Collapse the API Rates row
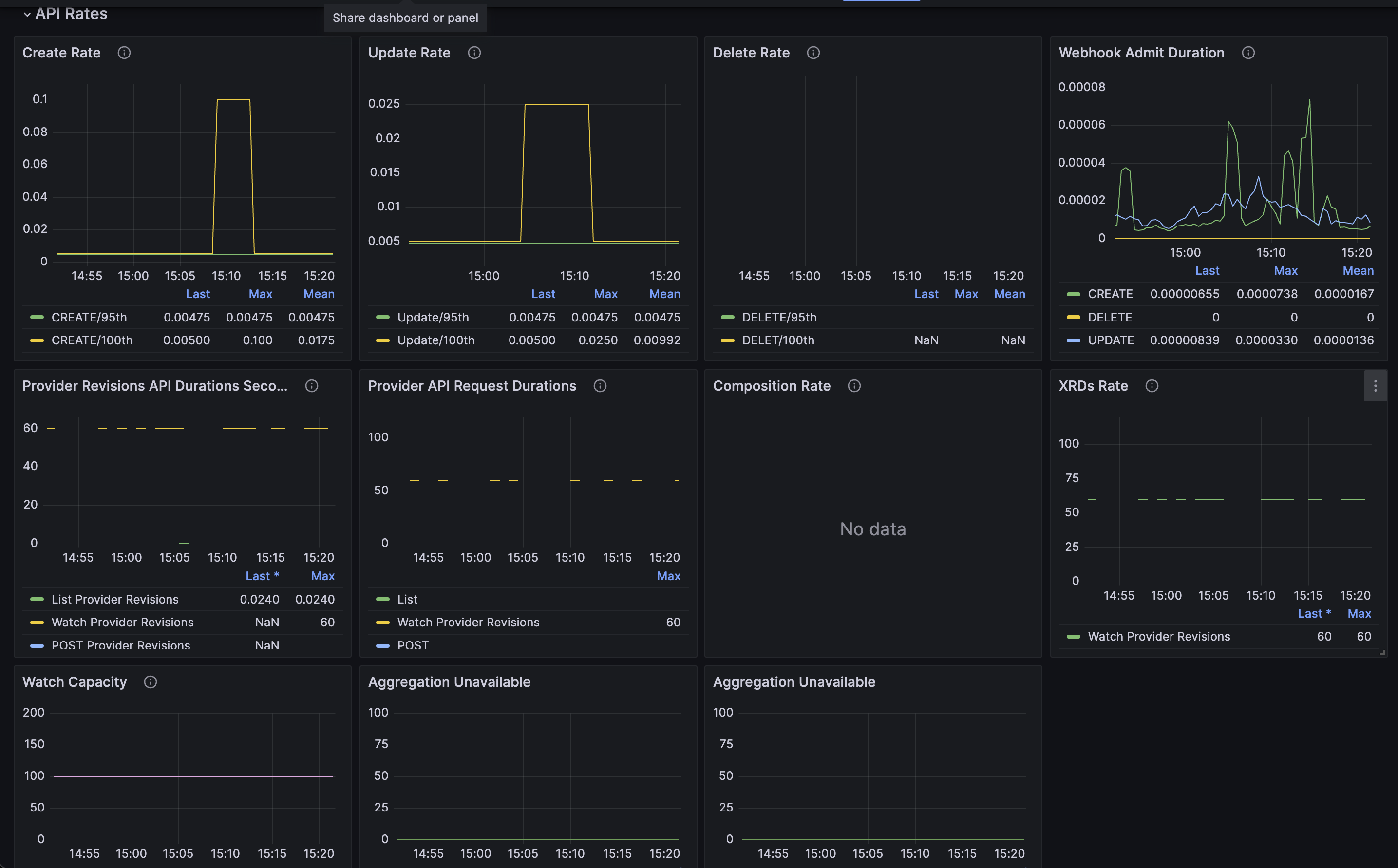This screenshot has height=868, width=1398. [27, 14]
